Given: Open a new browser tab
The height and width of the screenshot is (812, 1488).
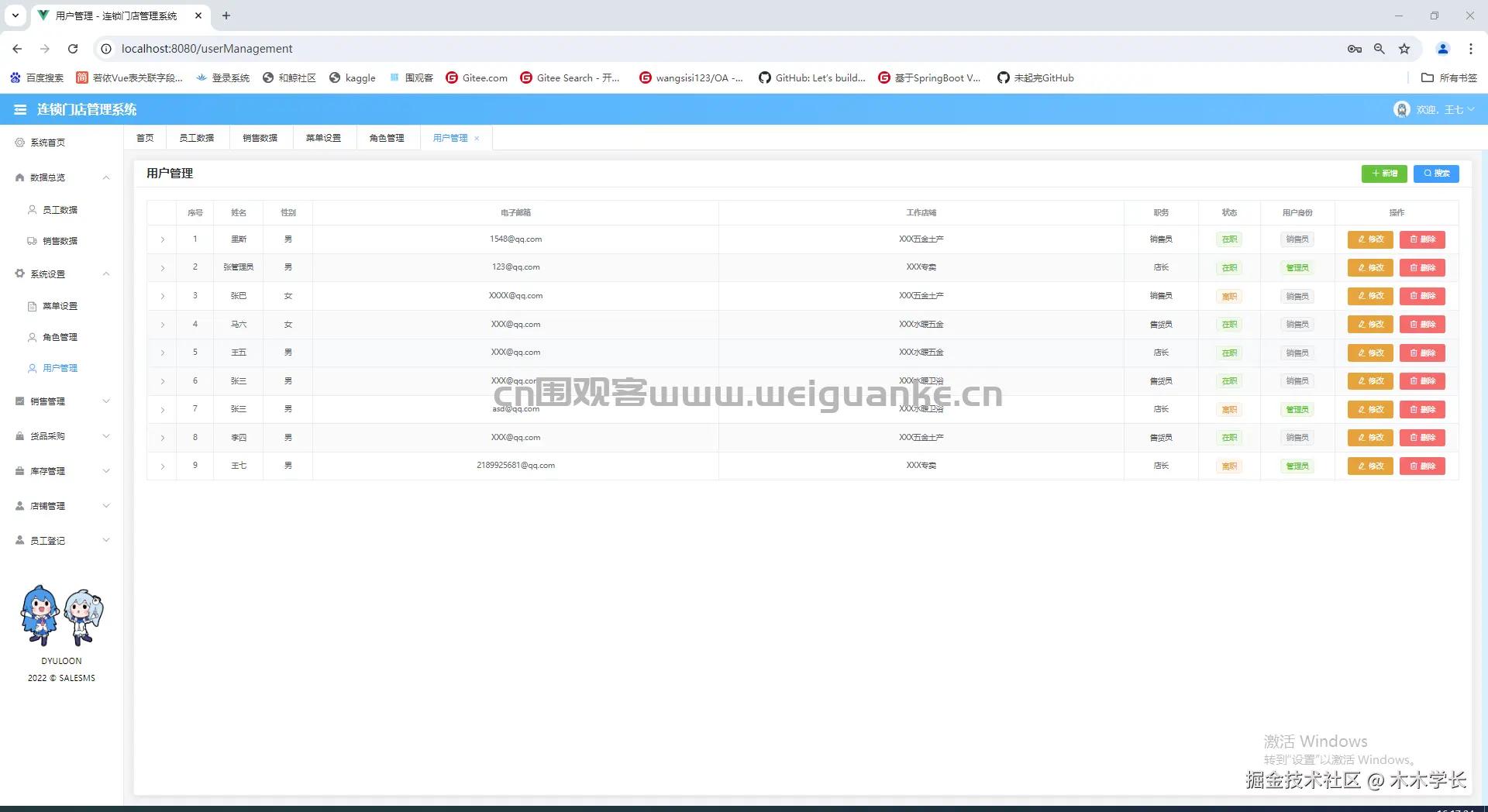Looking at the screenshot, I should coord(226,15).
